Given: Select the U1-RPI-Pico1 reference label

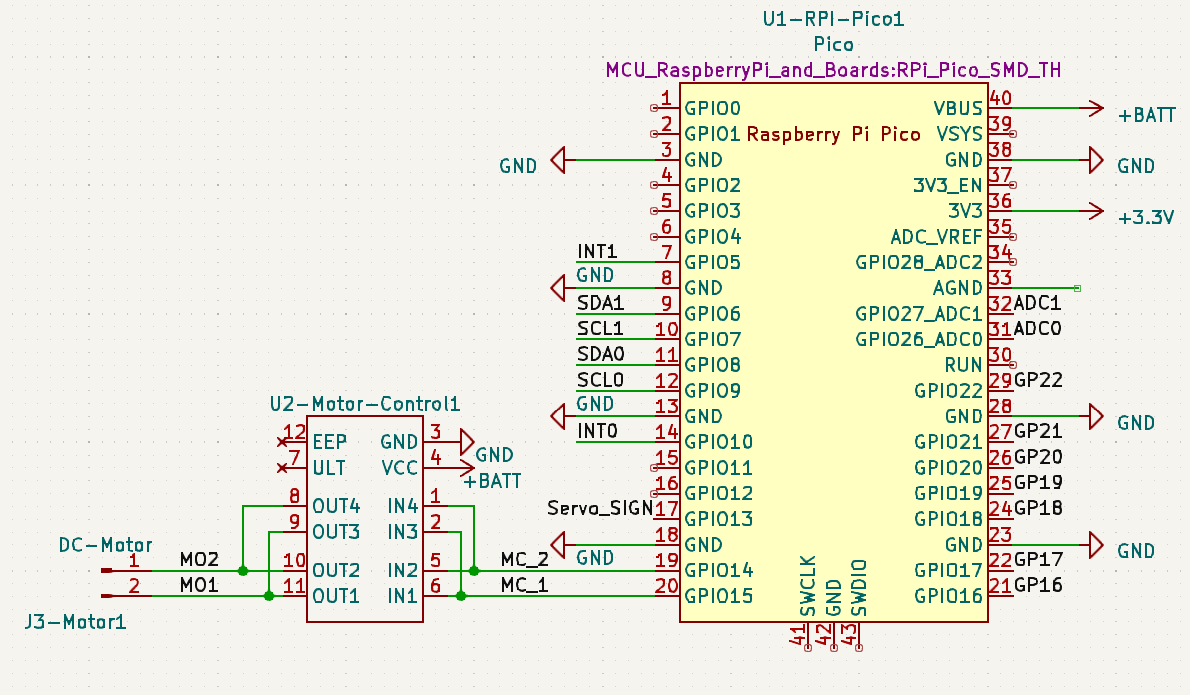Looking at the screenshot, I should coord(833,19).
